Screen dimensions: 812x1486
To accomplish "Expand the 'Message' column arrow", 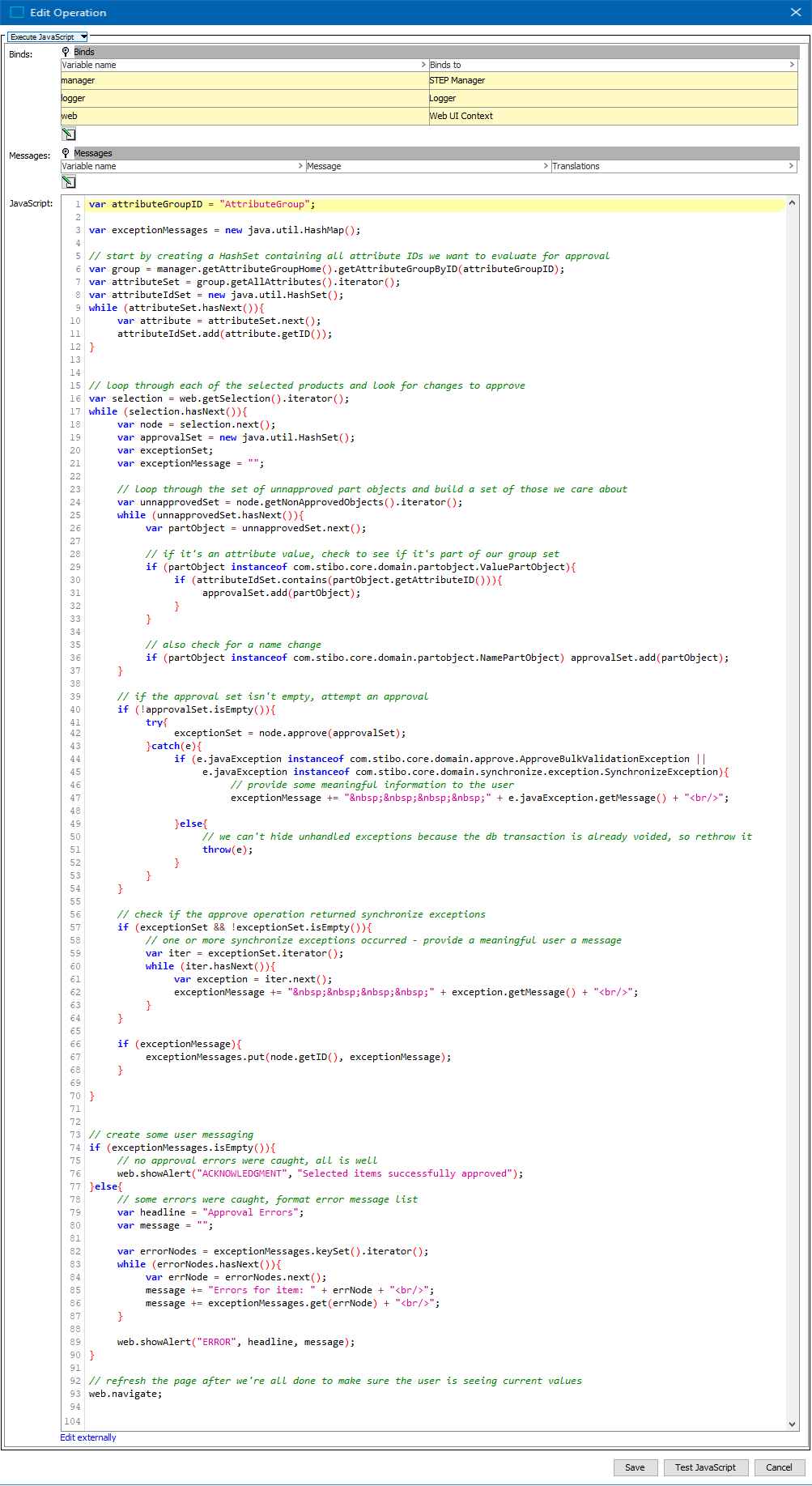I will click(x=546, y=166).
